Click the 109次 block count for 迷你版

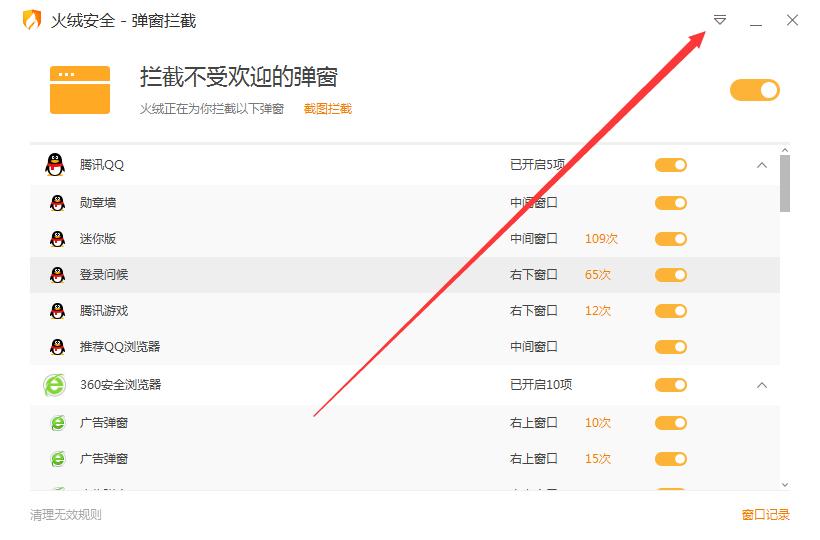601,239
